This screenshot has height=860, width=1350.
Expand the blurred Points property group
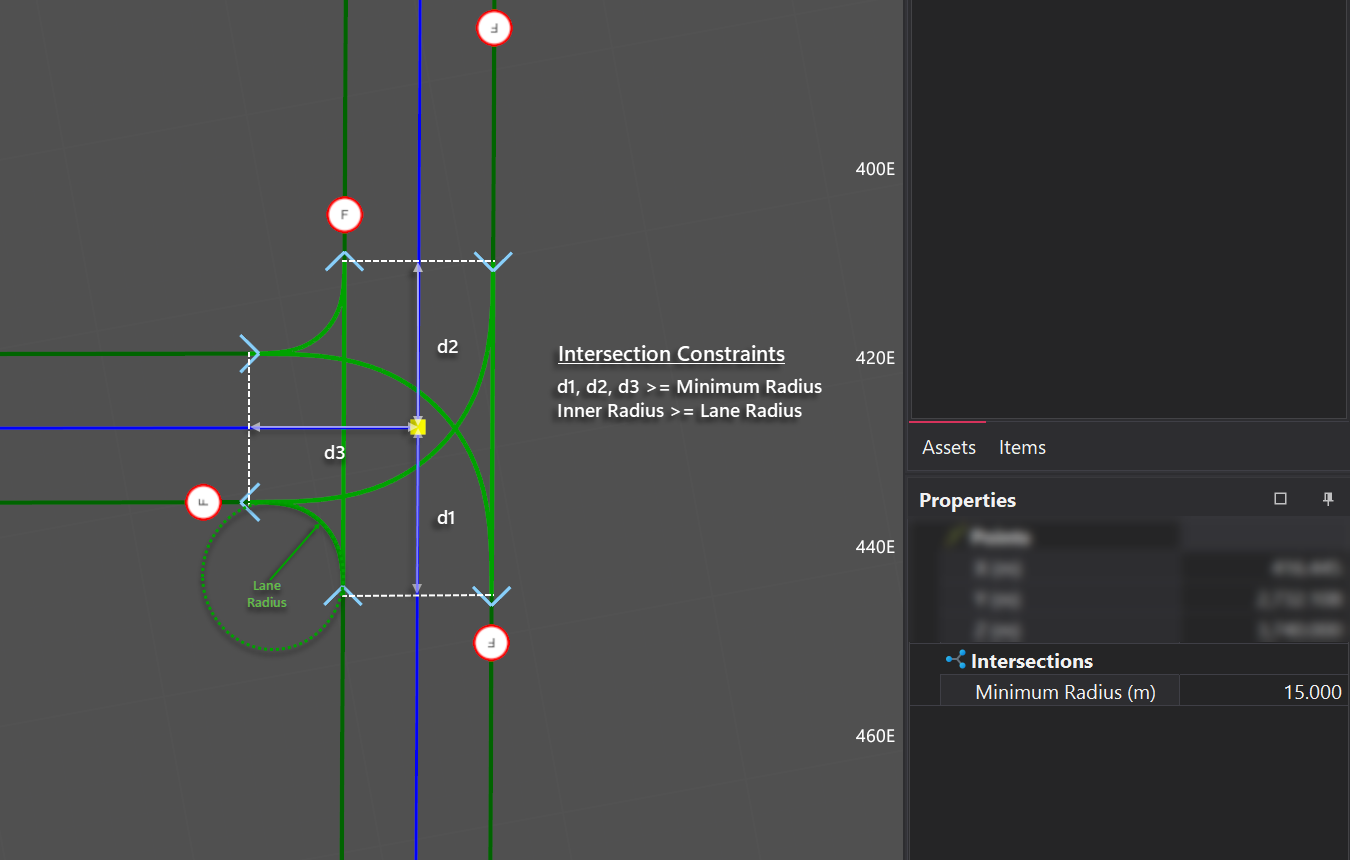click(1000, 537)
